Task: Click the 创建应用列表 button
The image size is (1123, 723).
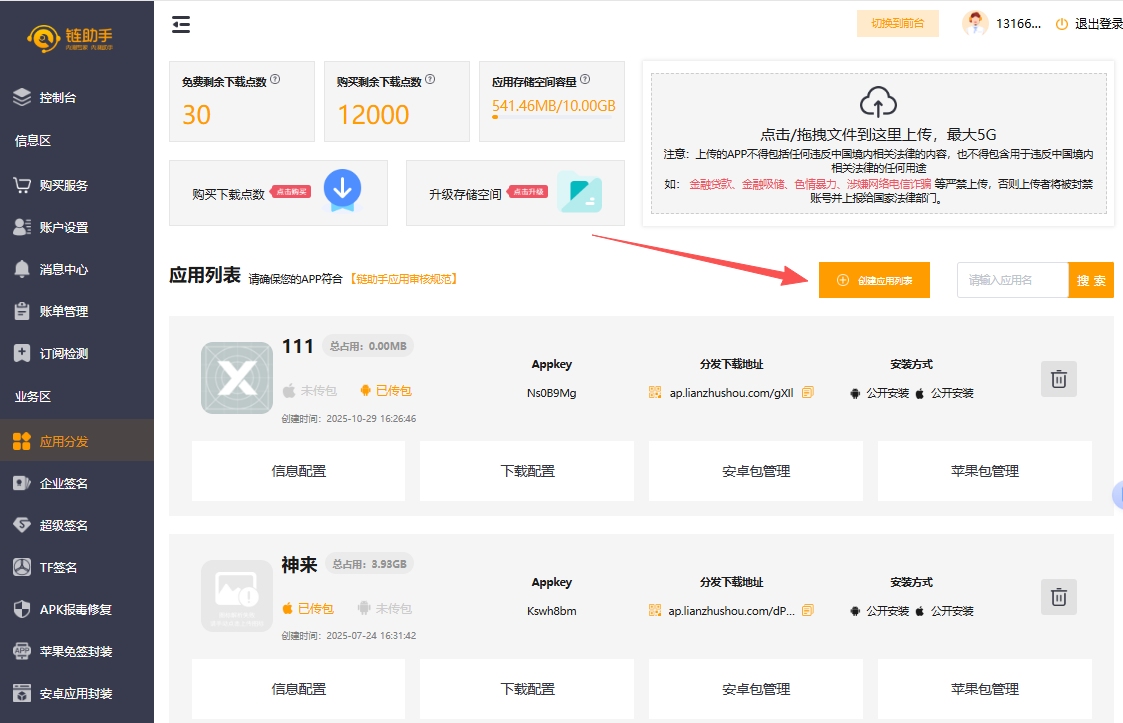Action: 874,281
